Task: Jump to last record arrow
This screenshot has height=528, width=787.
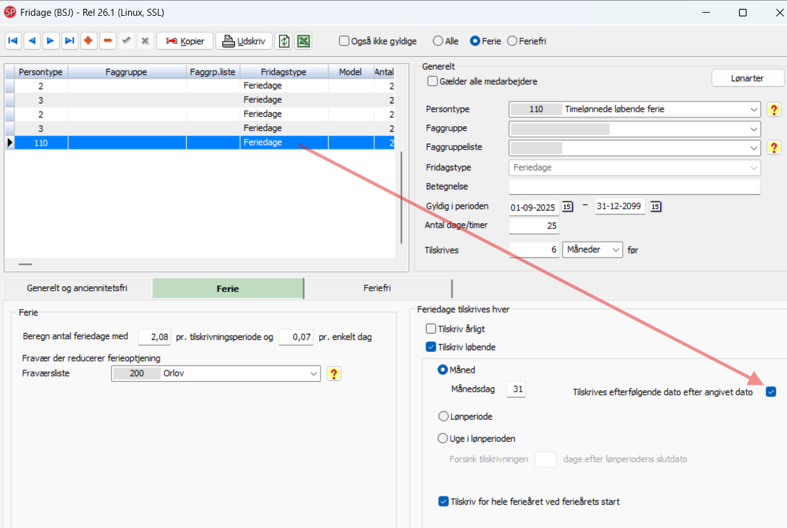Action: pos(69,41)
